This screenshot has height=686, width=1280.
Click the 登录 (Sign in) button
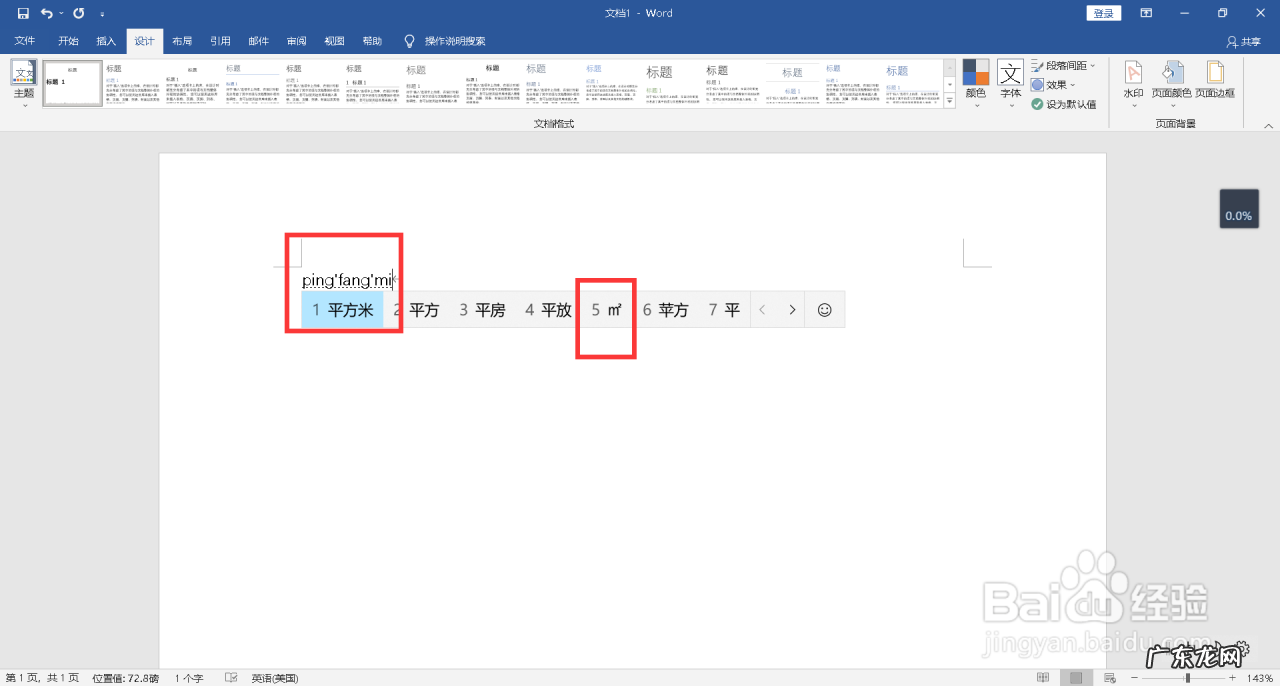click(1103, 13)
